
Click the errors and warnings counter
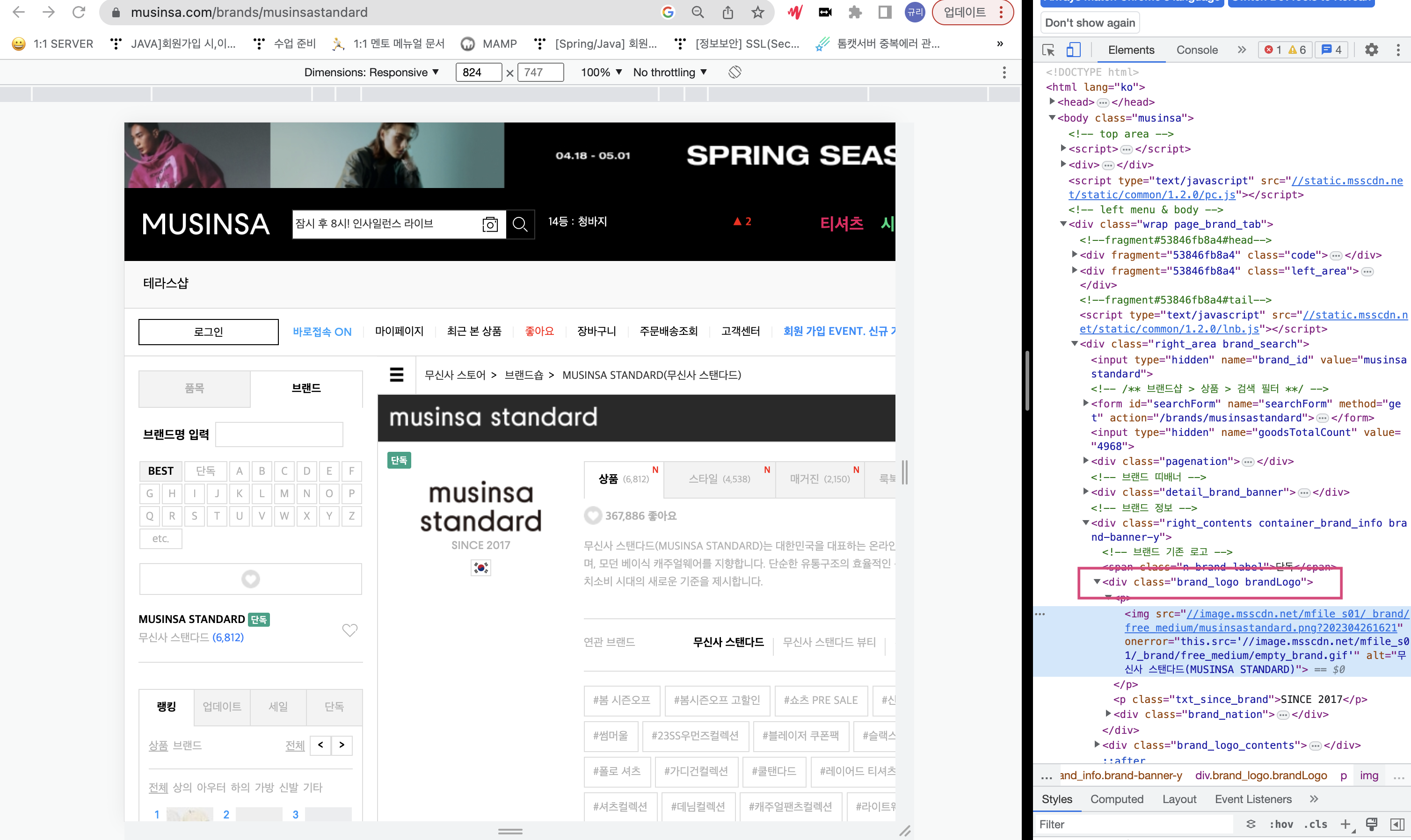[x=1285, y=50]
